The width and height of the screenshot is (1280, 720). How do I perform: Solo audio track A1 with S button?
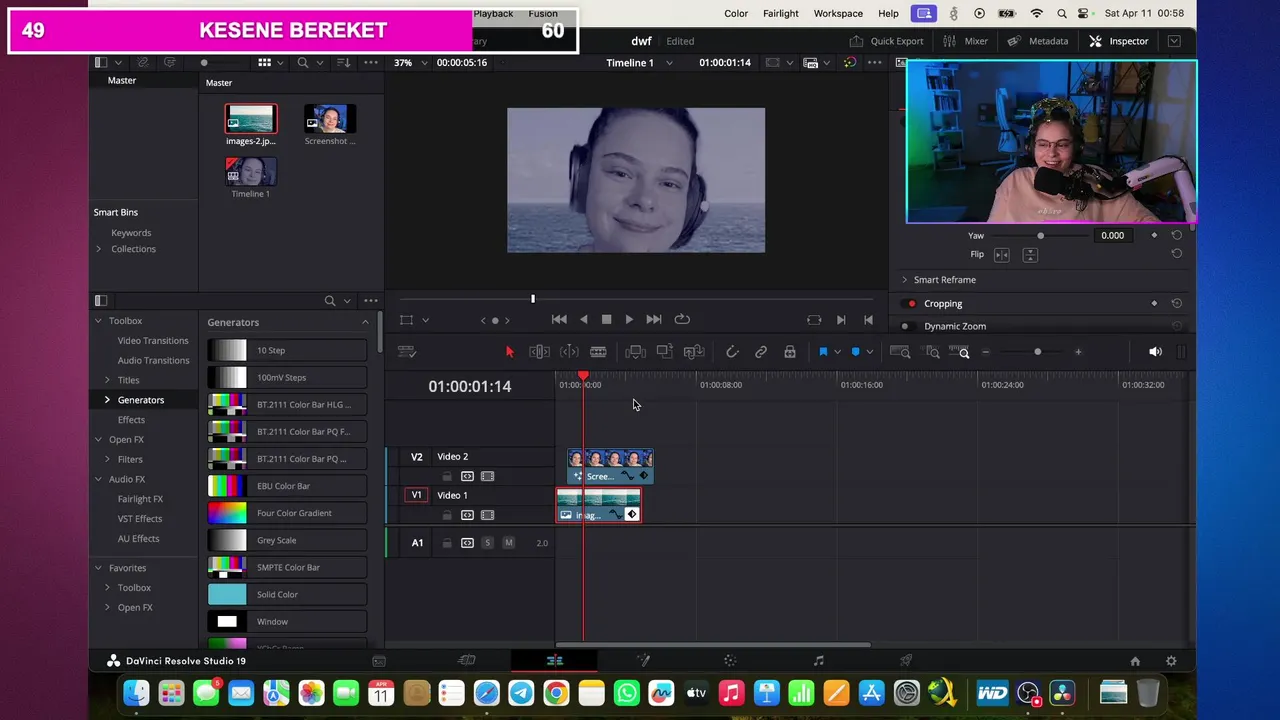(487, 543)
